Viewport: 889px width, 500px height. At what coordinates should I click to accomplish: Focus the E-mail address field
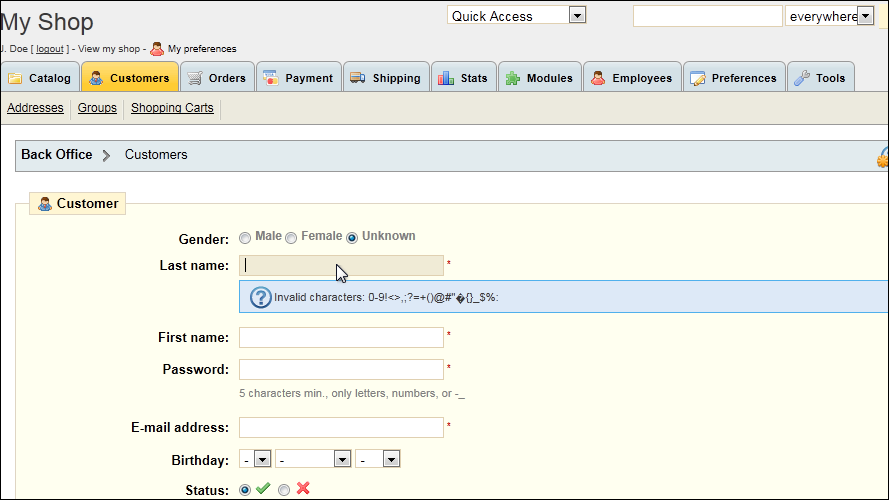click(341, 427)
